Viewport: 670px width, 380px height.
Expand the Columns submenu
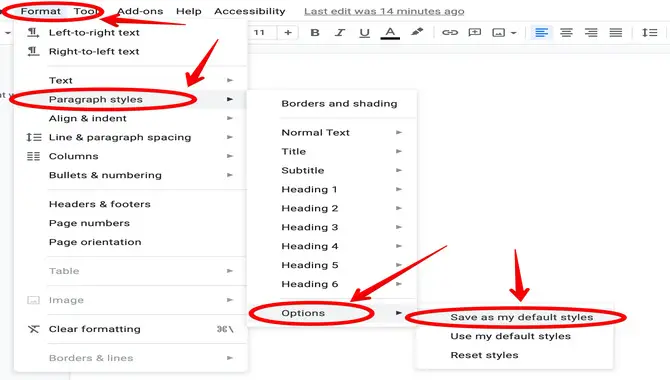pyautogui.click(x=130, y=156)
